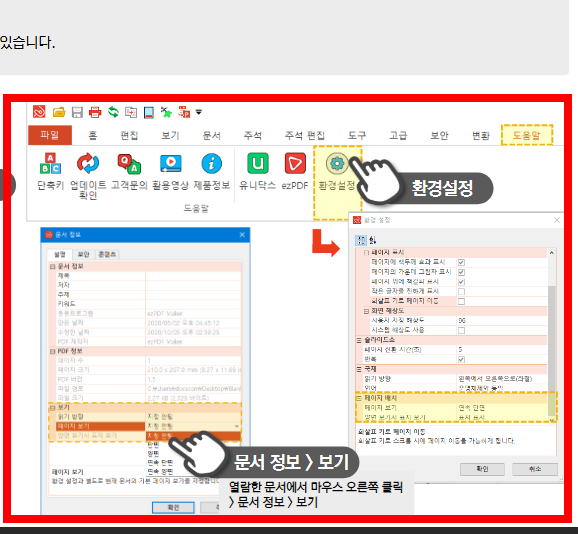Open 제품정보 info icon
Viewport: 578px width, 534px height.
[212, 163]
